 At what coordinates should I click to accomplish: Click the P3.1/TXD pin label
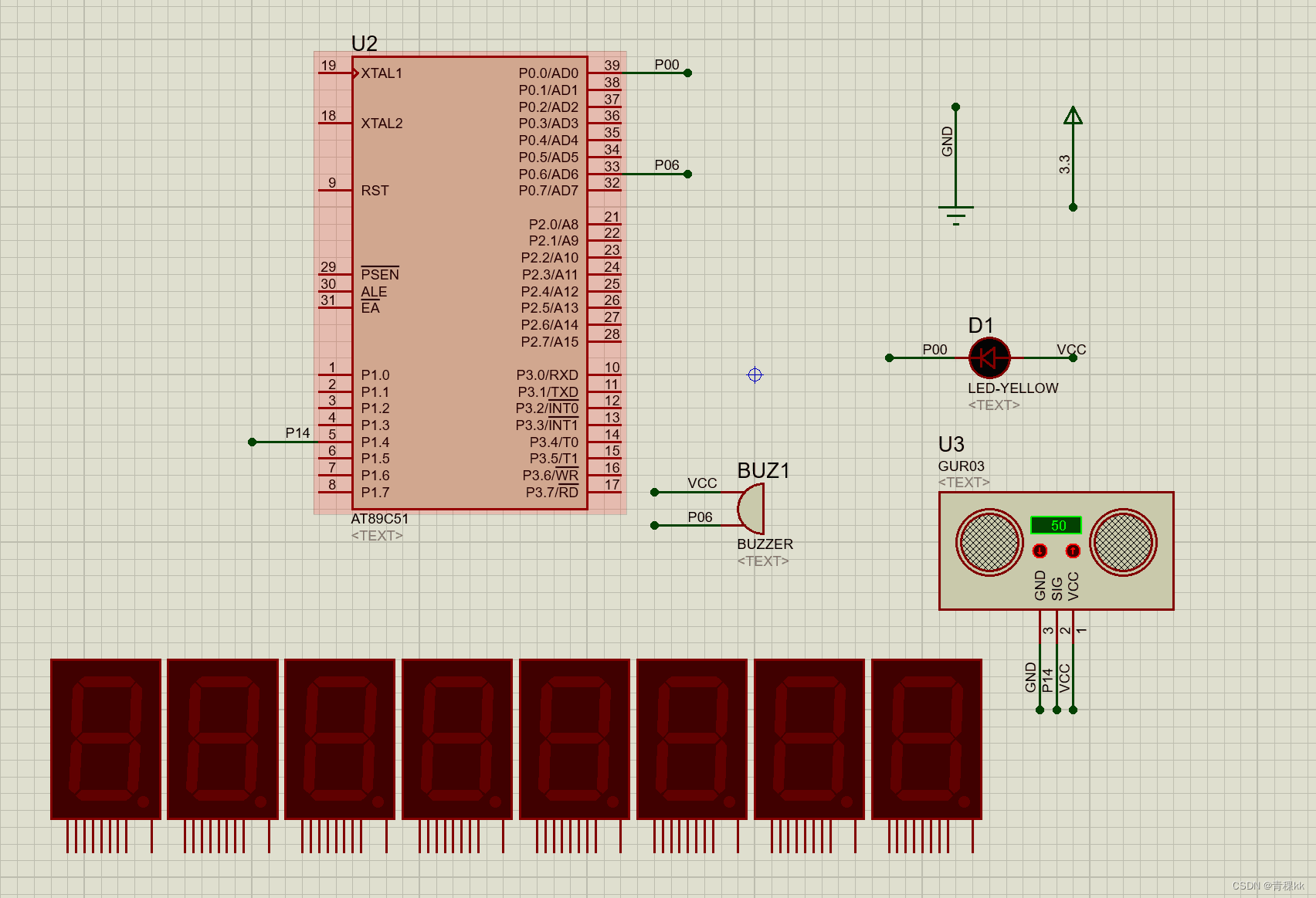548,392
